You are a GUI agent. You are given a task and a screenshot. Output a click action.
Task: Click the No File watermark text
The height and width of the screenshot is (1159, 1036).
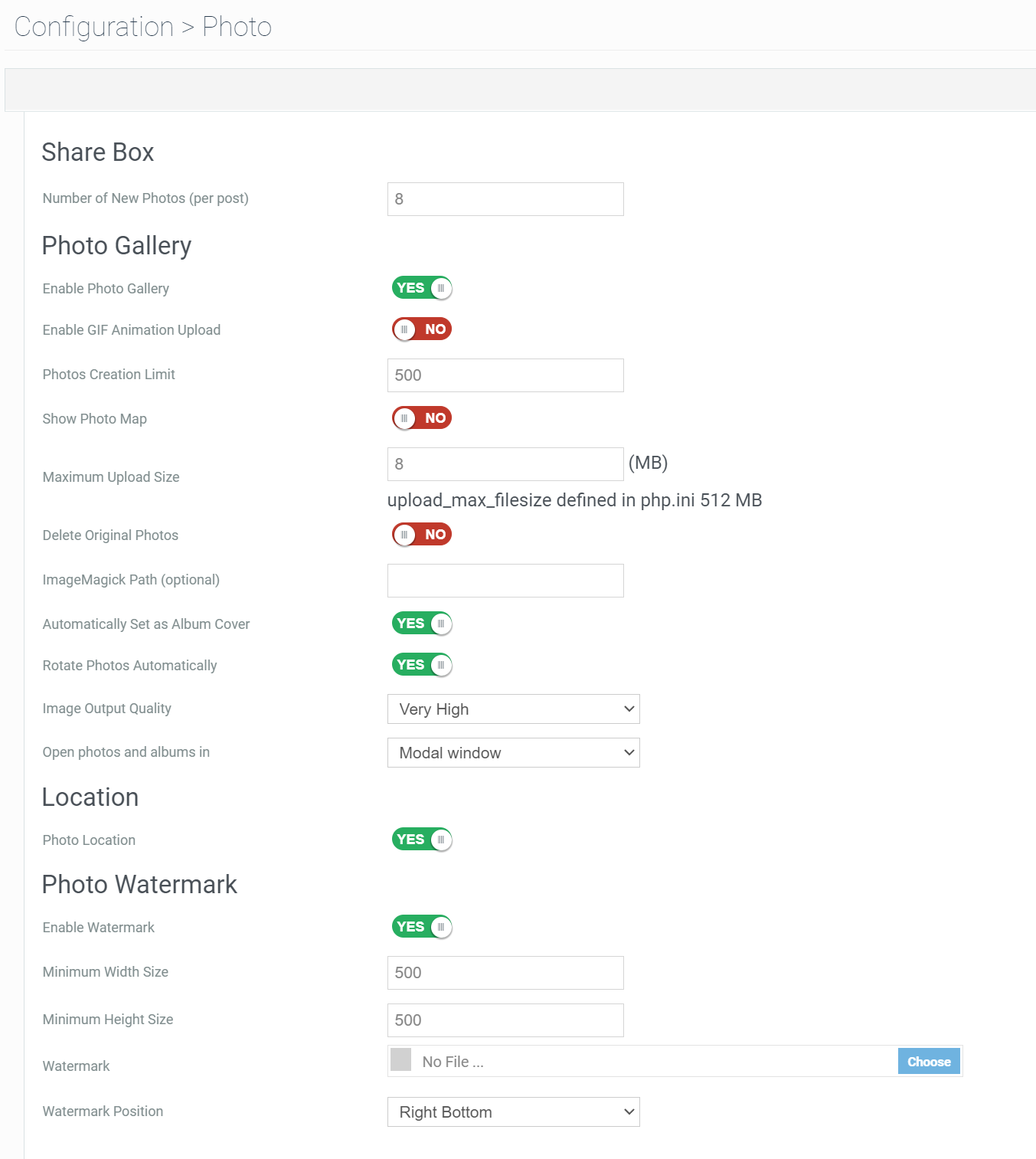pyautogui.click(x=453, y=1062)
